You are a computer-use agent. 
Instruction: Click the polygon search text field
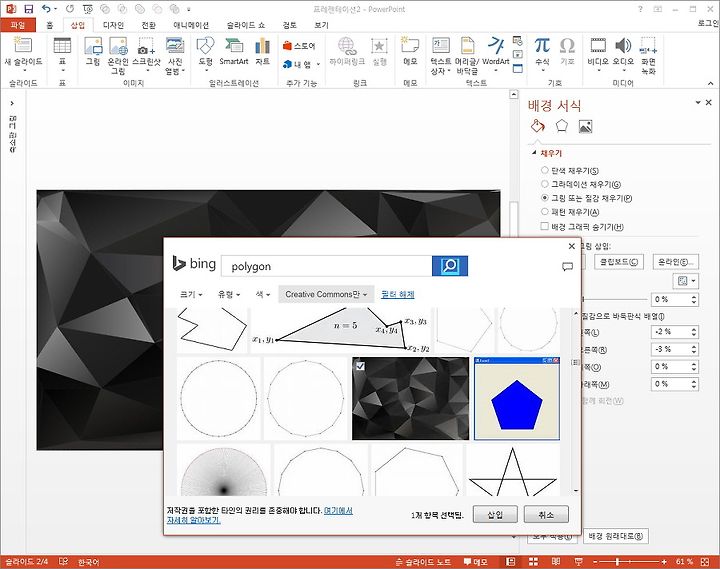(327, 266)
